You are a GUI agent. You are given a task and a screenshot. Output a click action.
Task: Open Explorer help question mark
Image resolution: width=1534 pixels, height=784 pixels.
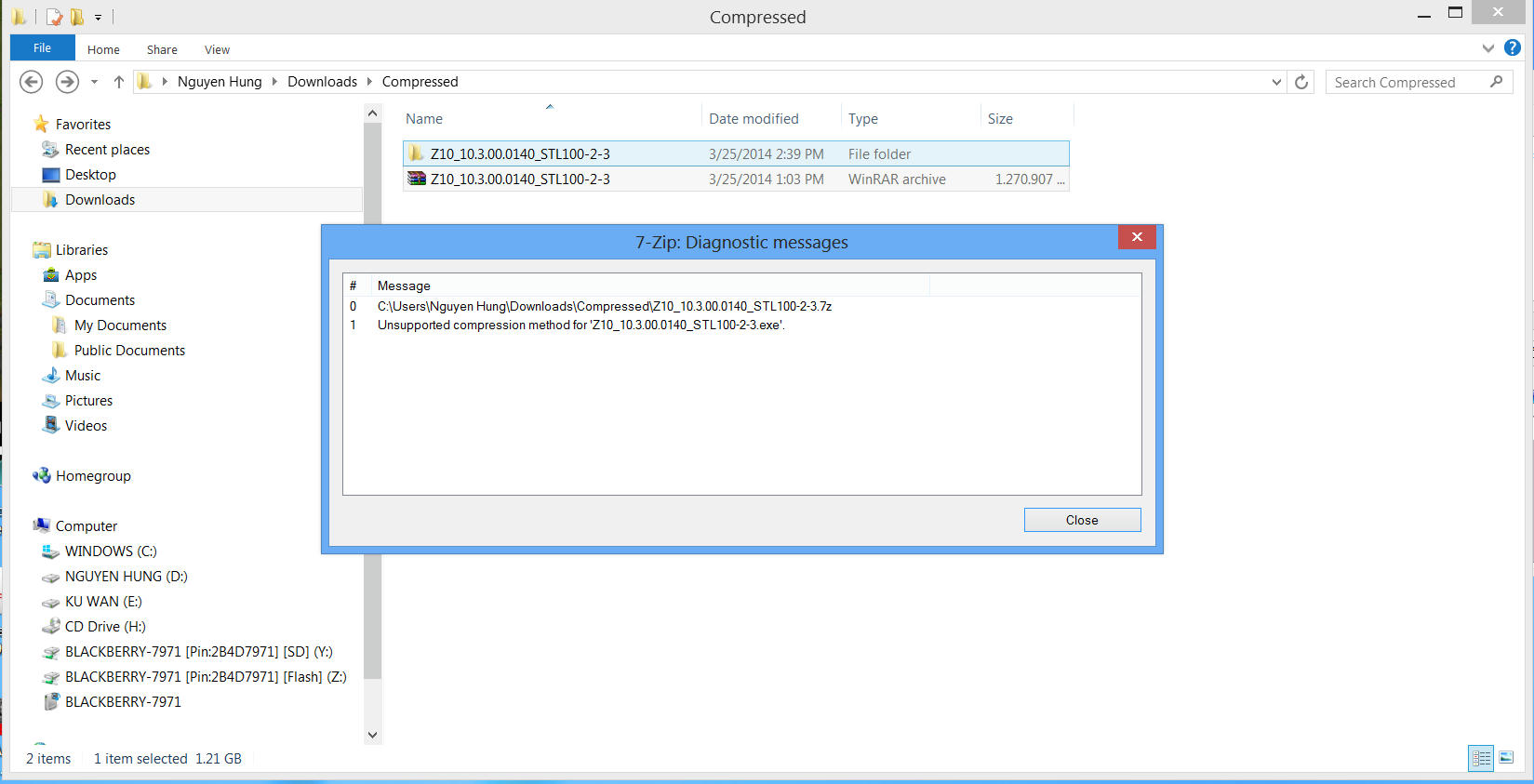1513,48
